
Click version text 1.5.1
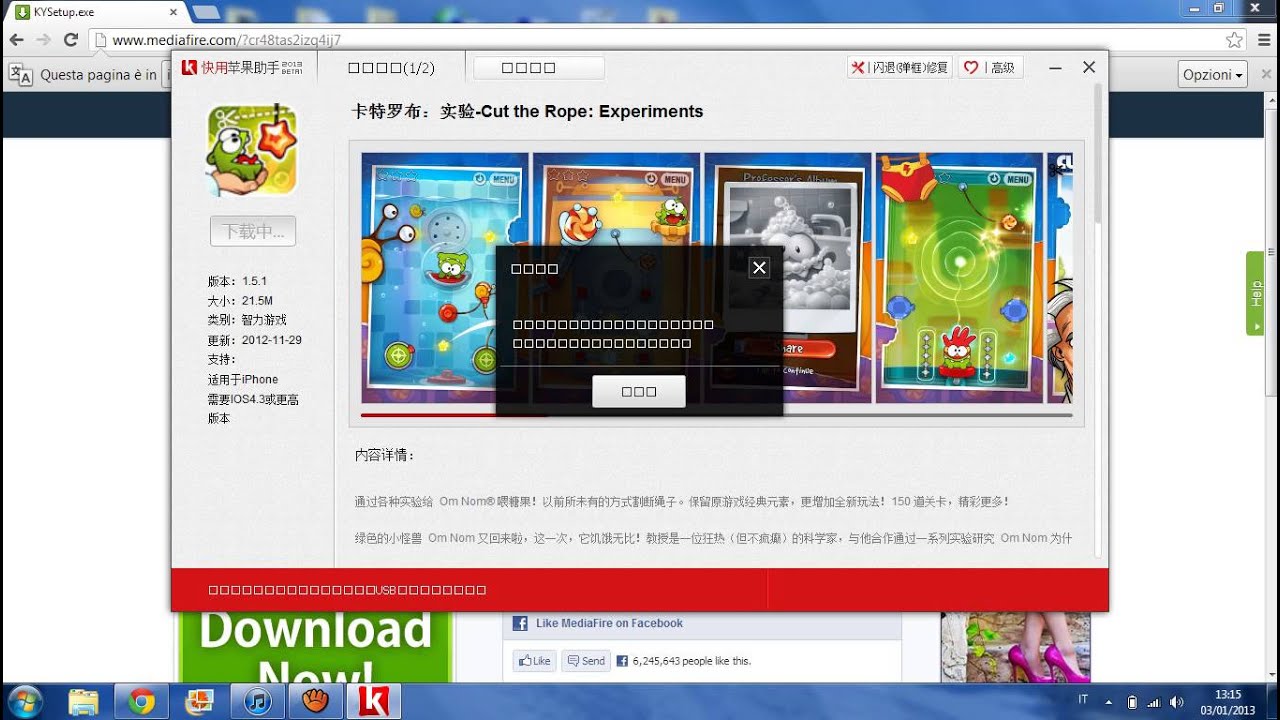254,281
